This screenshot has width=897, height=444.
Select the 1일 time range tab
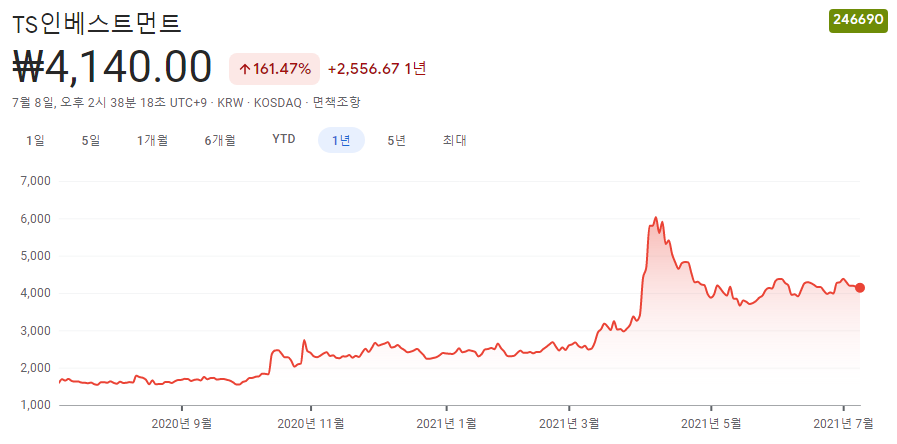(x=35, y=140)
